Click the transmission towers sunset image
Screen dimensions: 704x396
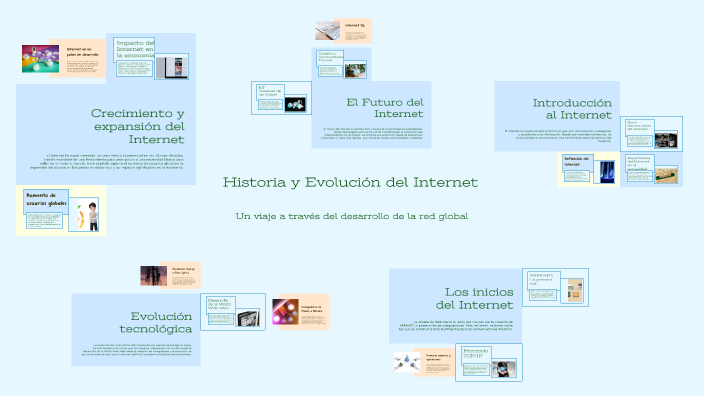point(154,276)
